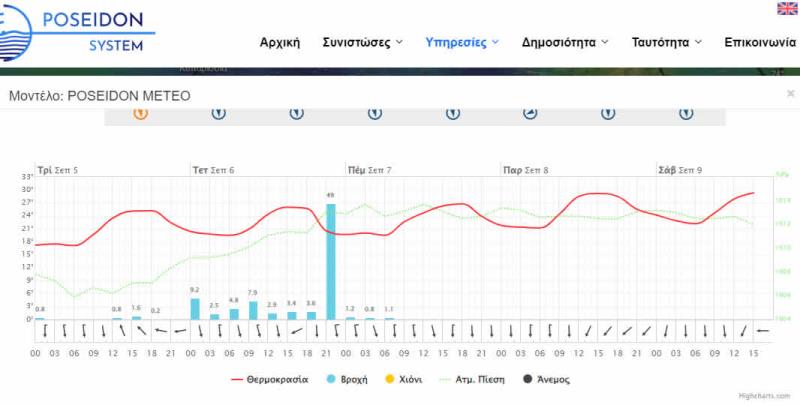Expand the Δημοσιότητα dropdown menu

[565, 42]
